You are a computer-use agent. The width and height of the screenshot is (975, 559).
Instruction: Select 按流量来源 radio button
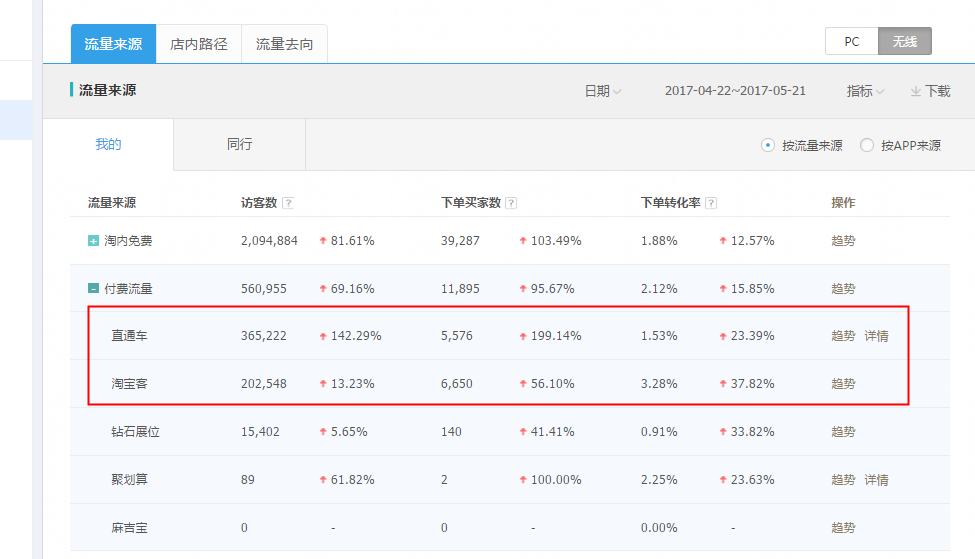click(768, 145)
